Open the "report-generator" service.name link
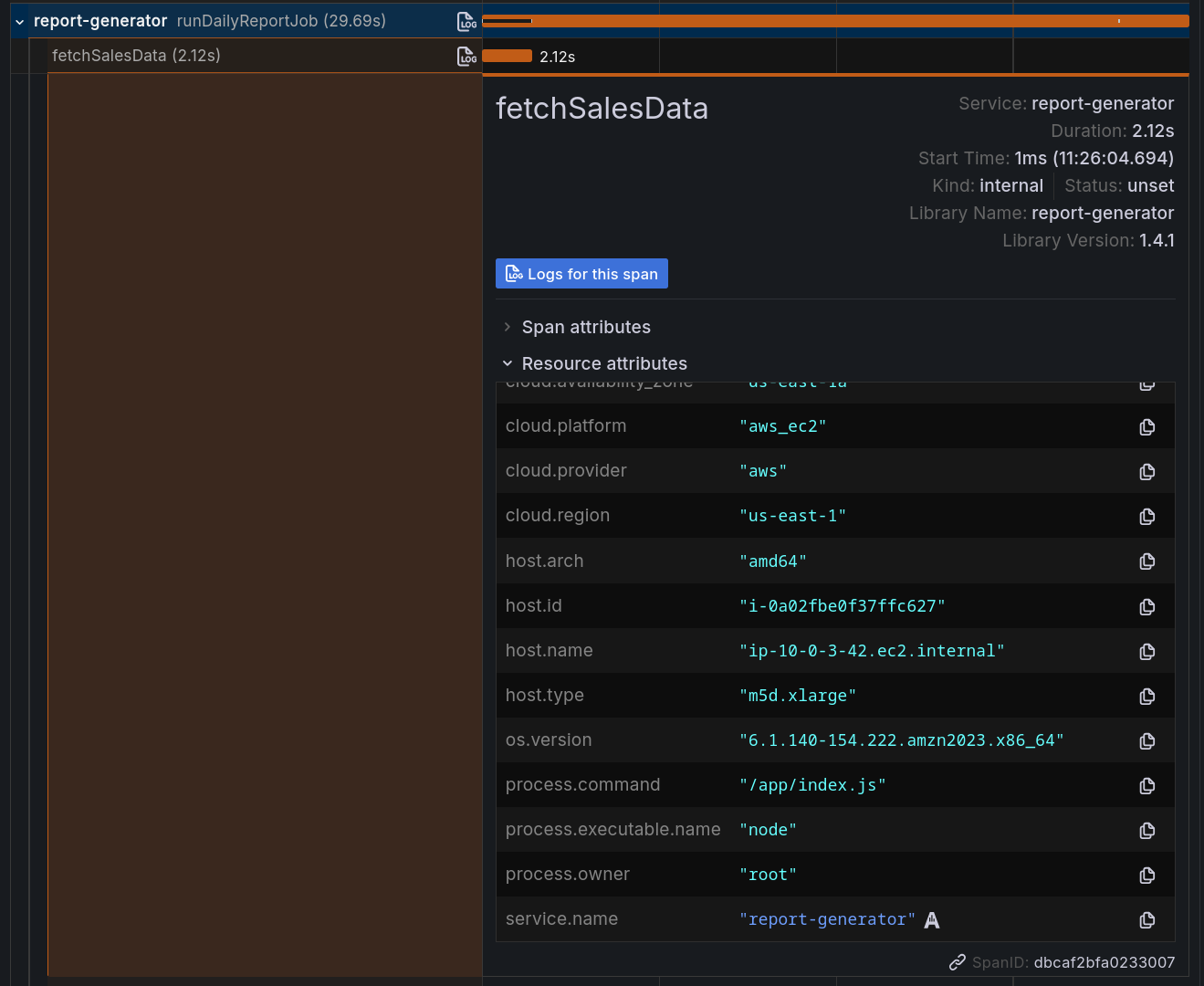 pyautogui.click(x=827, y=919)
